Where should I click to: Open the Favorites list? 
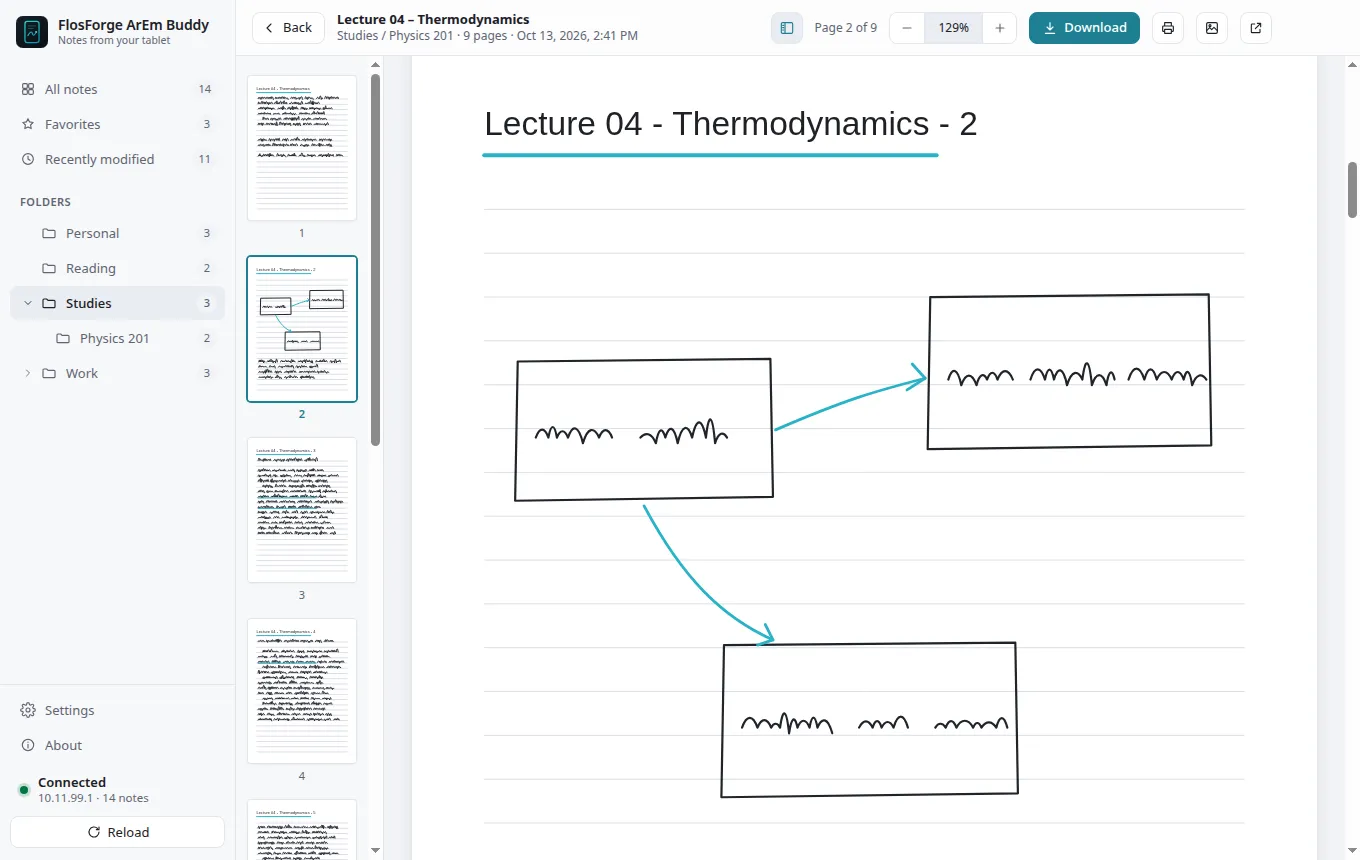coord(117,124)
